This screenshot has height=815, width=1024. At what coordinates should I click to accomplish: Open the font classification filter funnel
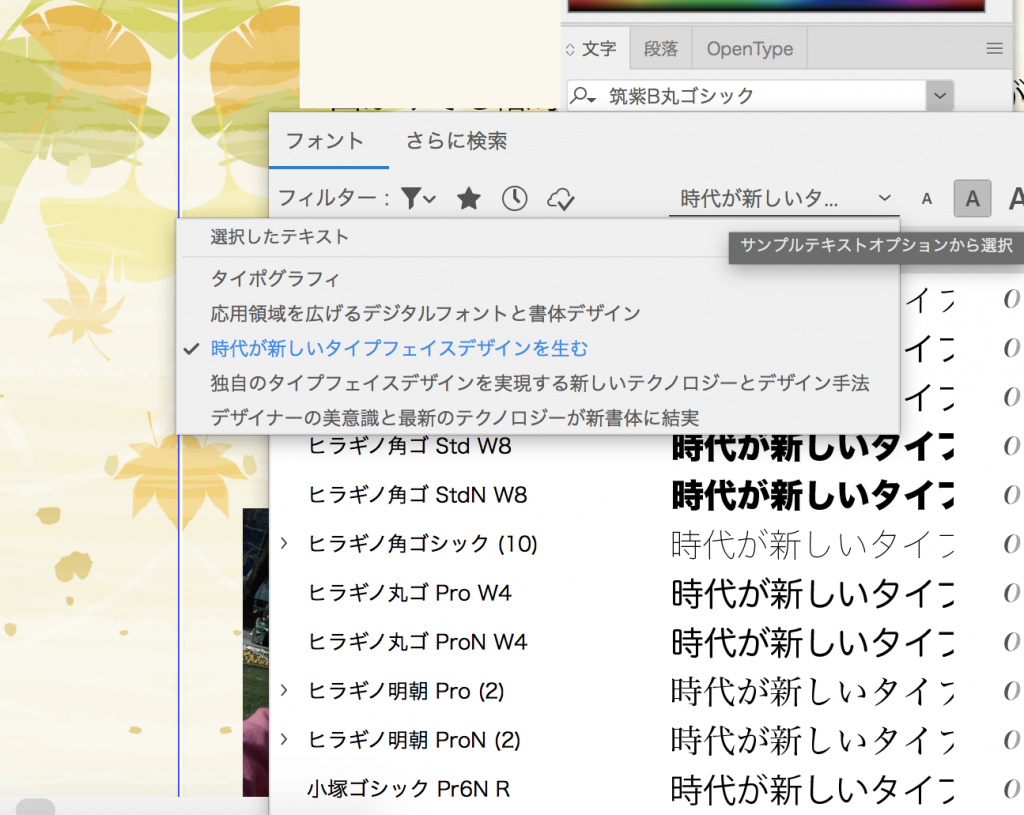[418, 199]
